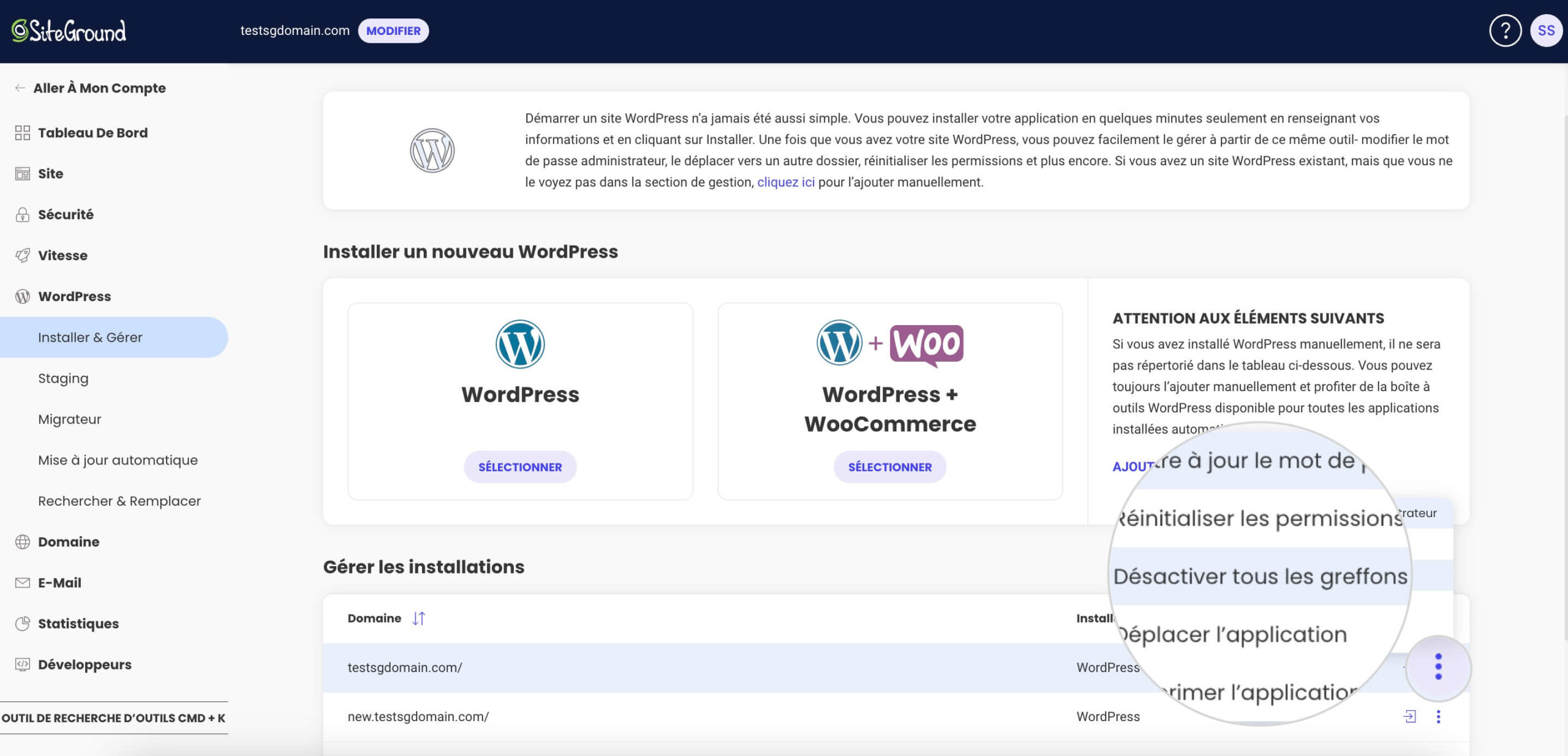Viewport: 1568px width, 756px height.
Task: Click the E-Mail envelope icon
Action: pos(23,583)
